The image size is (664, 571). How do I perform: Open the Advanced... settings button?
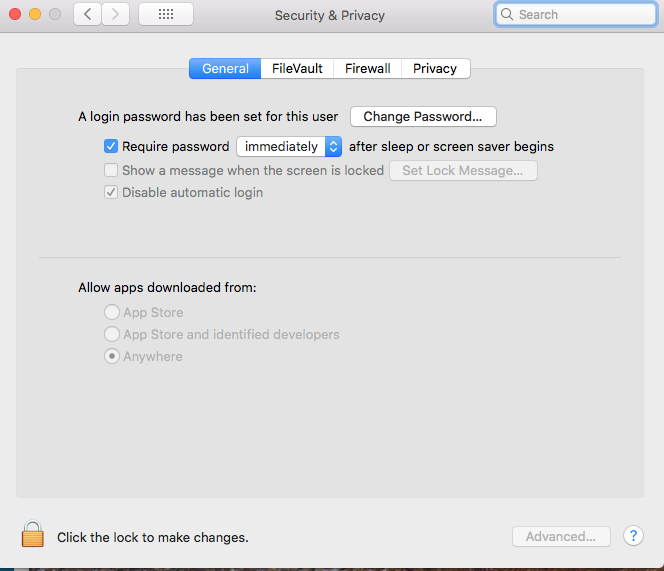(561, 536)
